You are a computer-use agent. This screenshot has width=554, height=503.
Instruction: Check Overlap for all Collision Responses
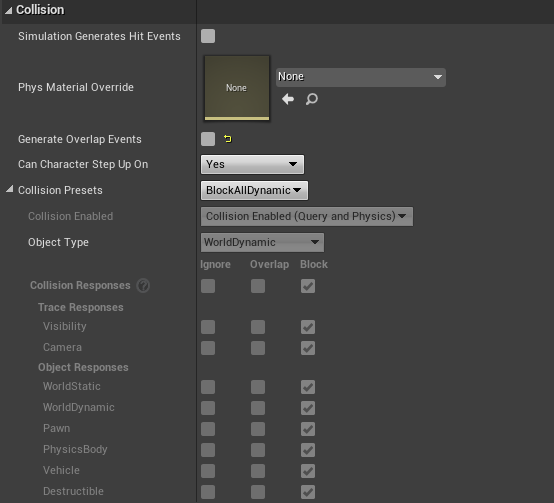(258, 286)
